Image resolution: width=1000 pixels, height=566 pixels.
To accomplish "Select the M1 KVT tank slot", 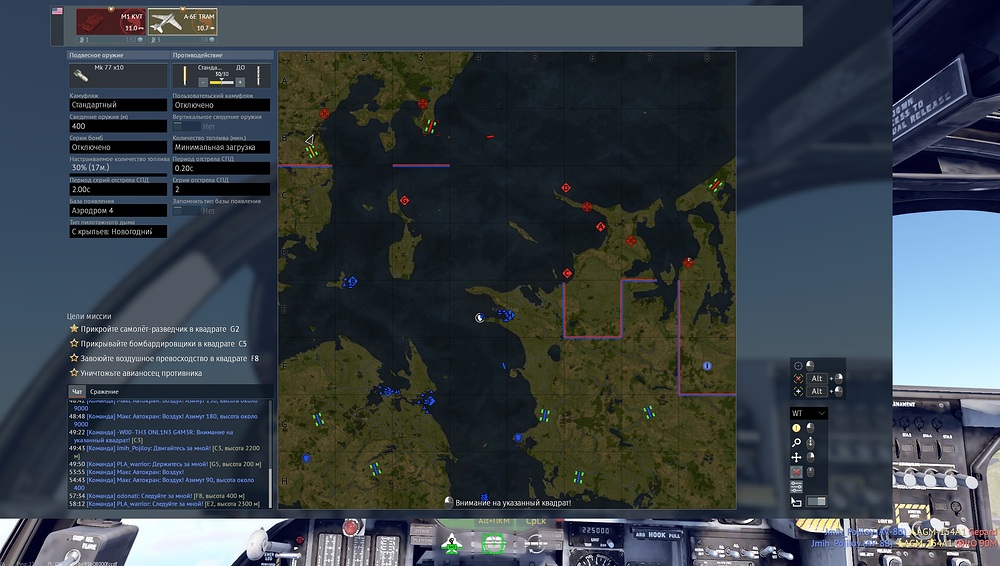I will tap(111, 22).
